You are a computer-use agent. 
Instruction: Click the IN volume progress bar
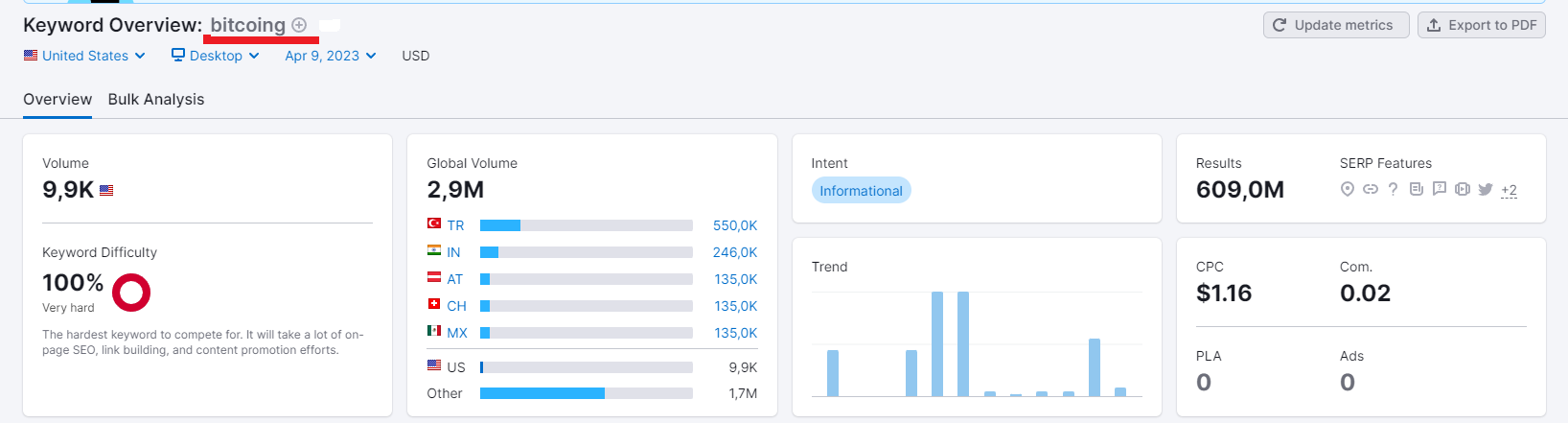[587, 252]
